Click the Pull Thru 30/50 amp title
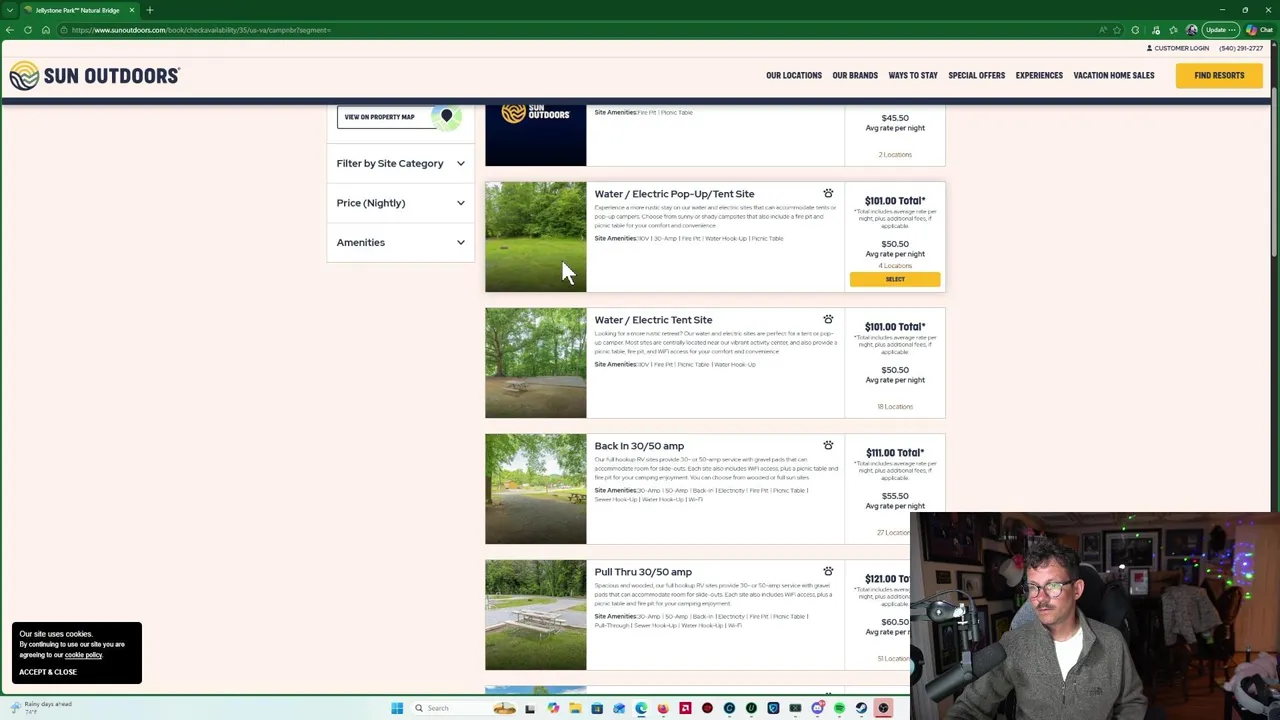 pos(643,572)
